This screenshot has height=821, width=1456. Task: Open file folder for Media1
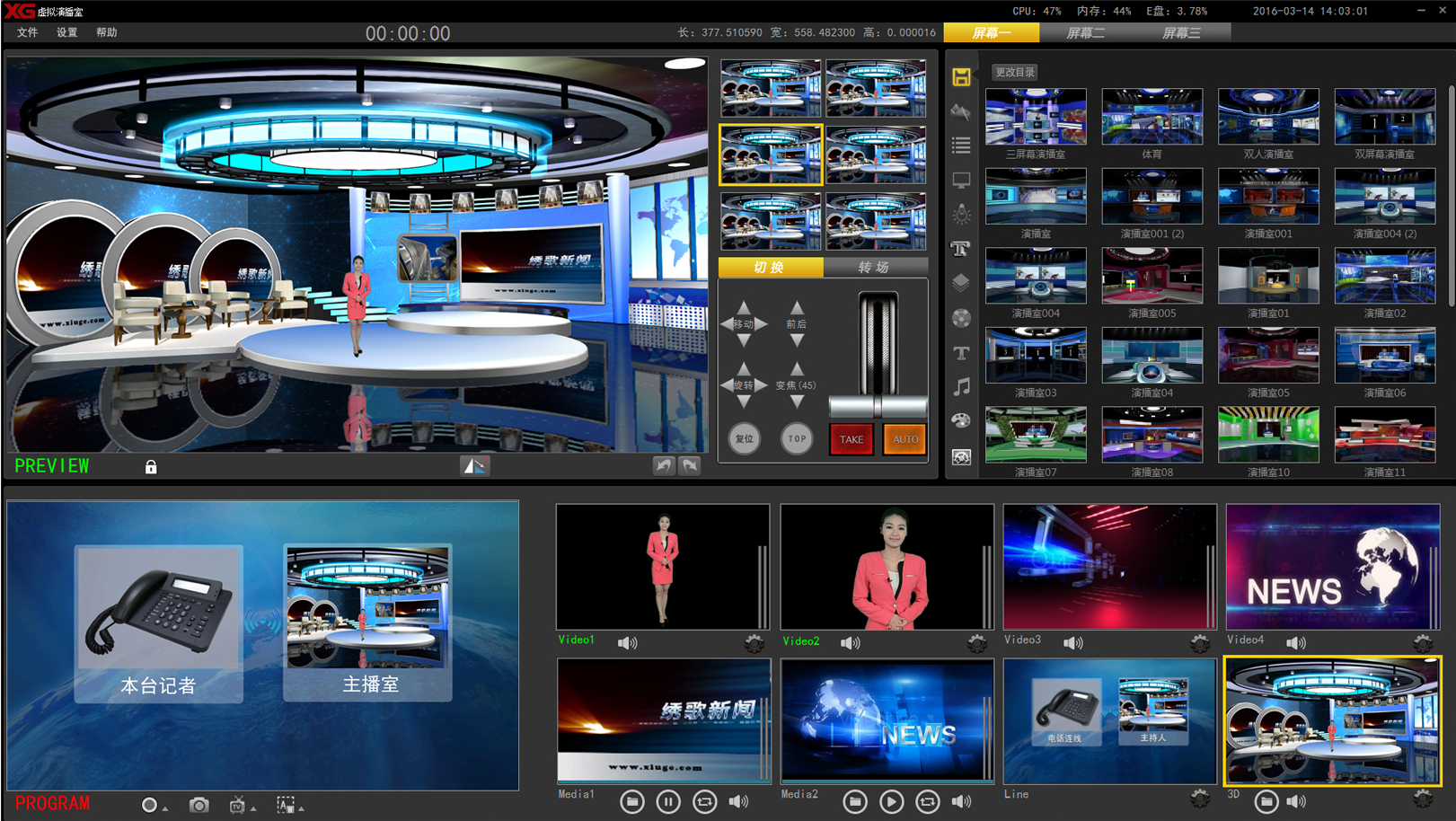(x=631, y=801)
